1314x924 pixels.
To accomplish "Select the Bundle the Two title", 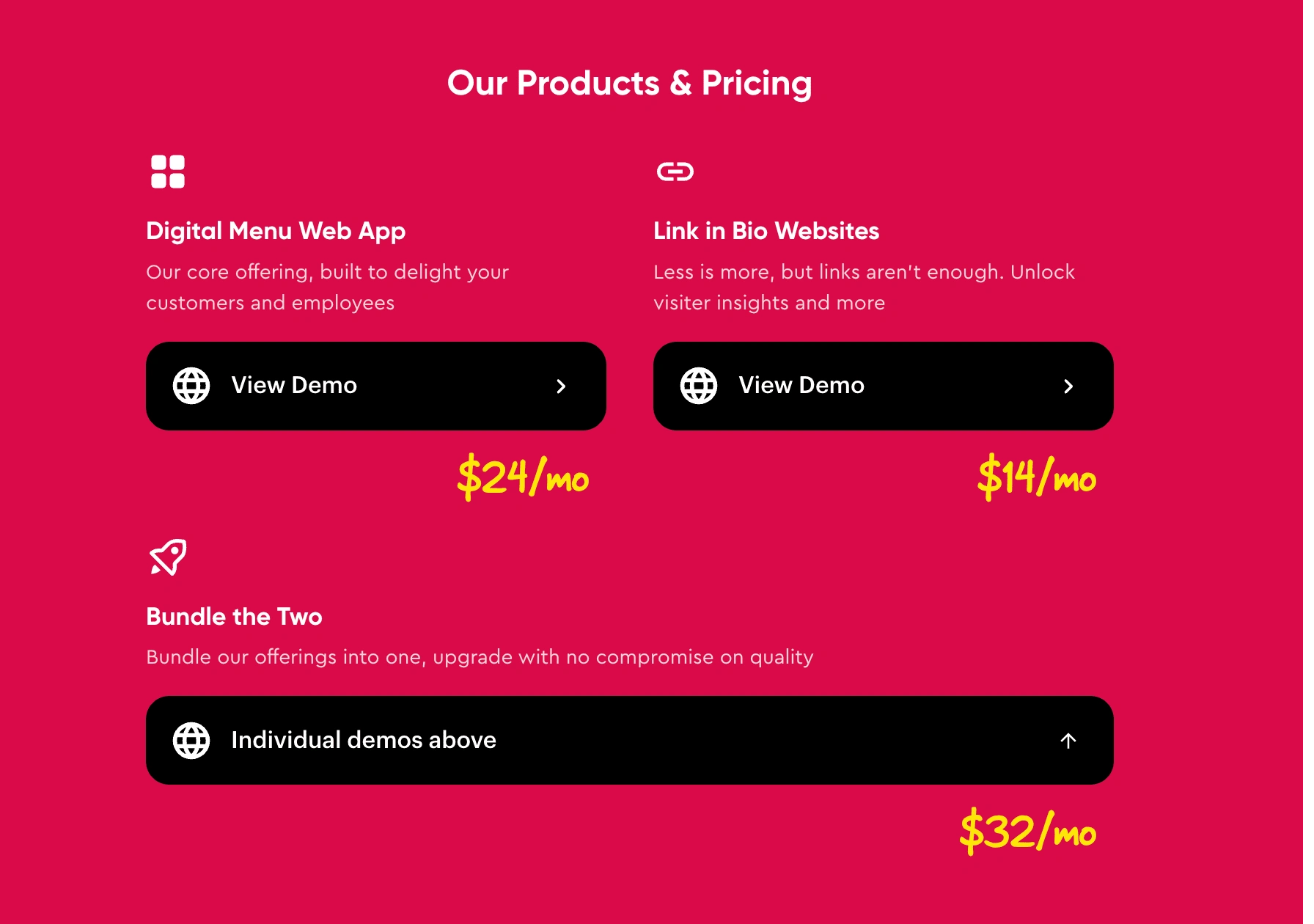I will [x=234, y=617].
